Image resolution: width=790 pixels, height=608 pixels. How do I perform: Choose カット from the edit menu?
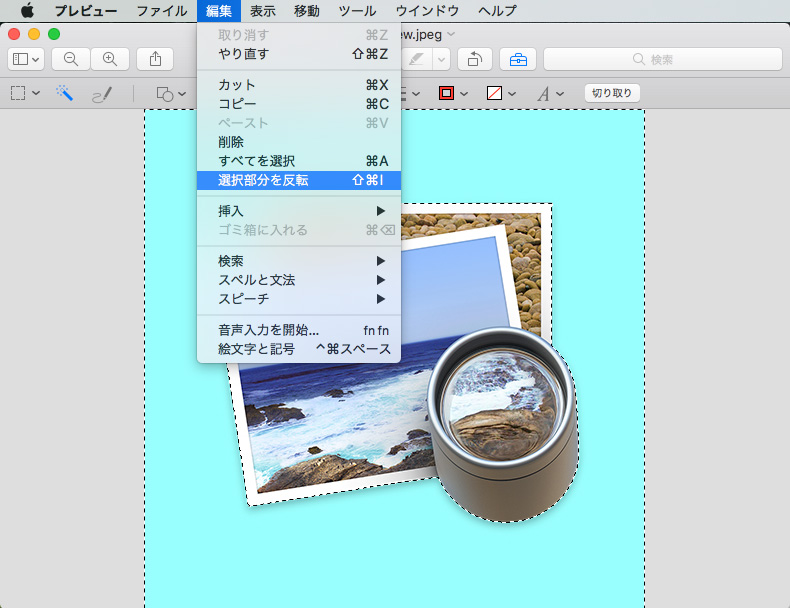299,85
